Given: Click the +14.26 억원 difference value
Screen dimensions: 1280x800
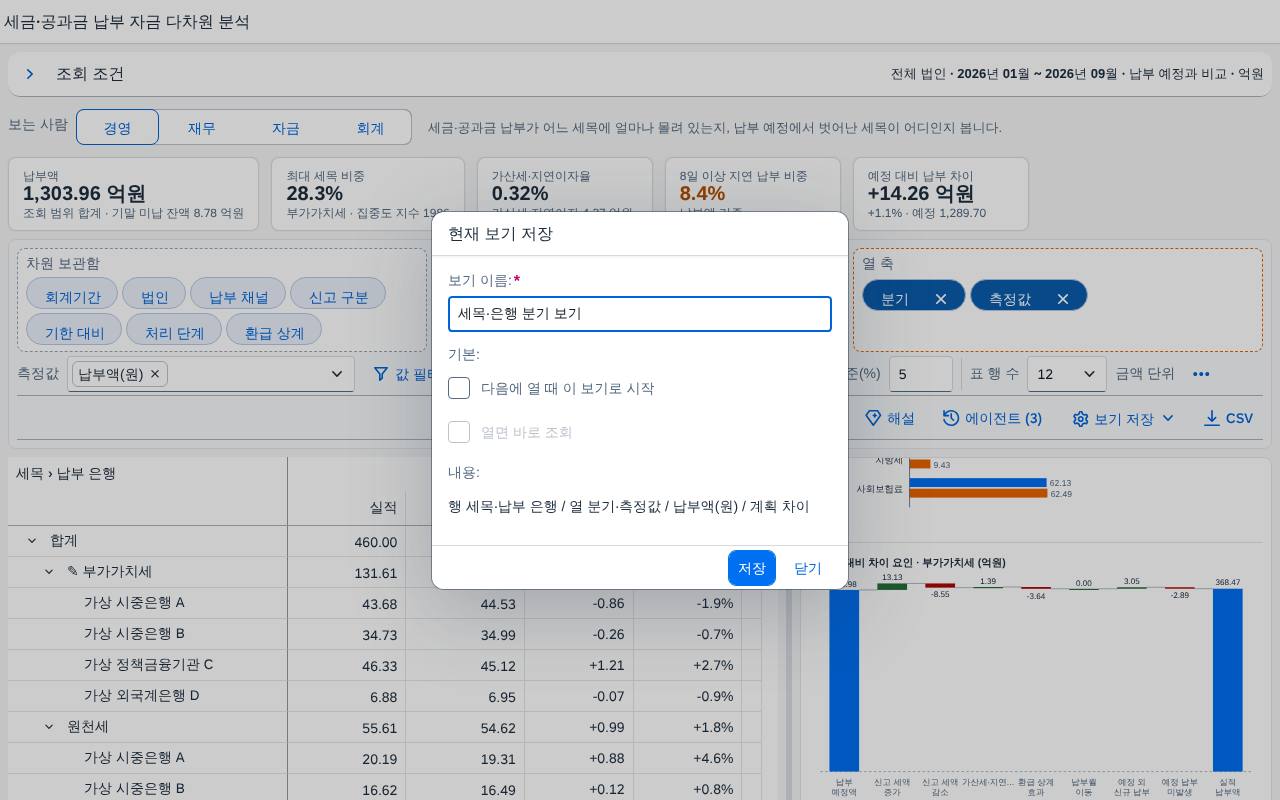Looking at the screenshot, I should click(921, 193).
